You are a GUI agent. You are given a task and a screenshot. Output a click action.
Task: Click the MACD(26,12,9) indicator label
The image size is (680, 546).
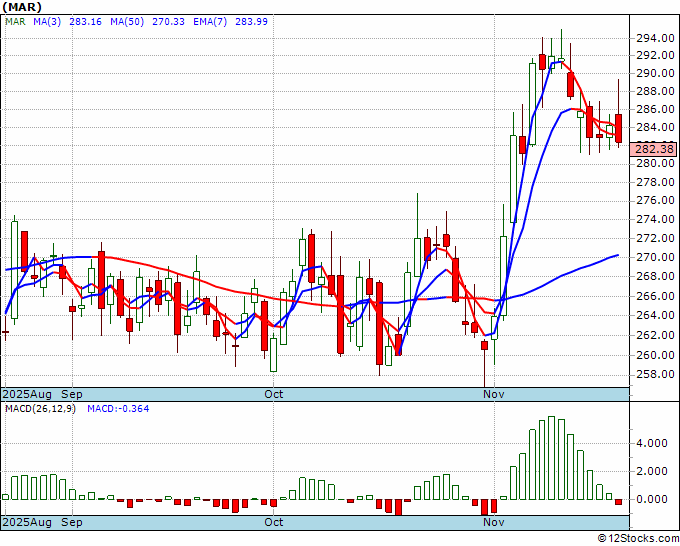click(40, 409)
